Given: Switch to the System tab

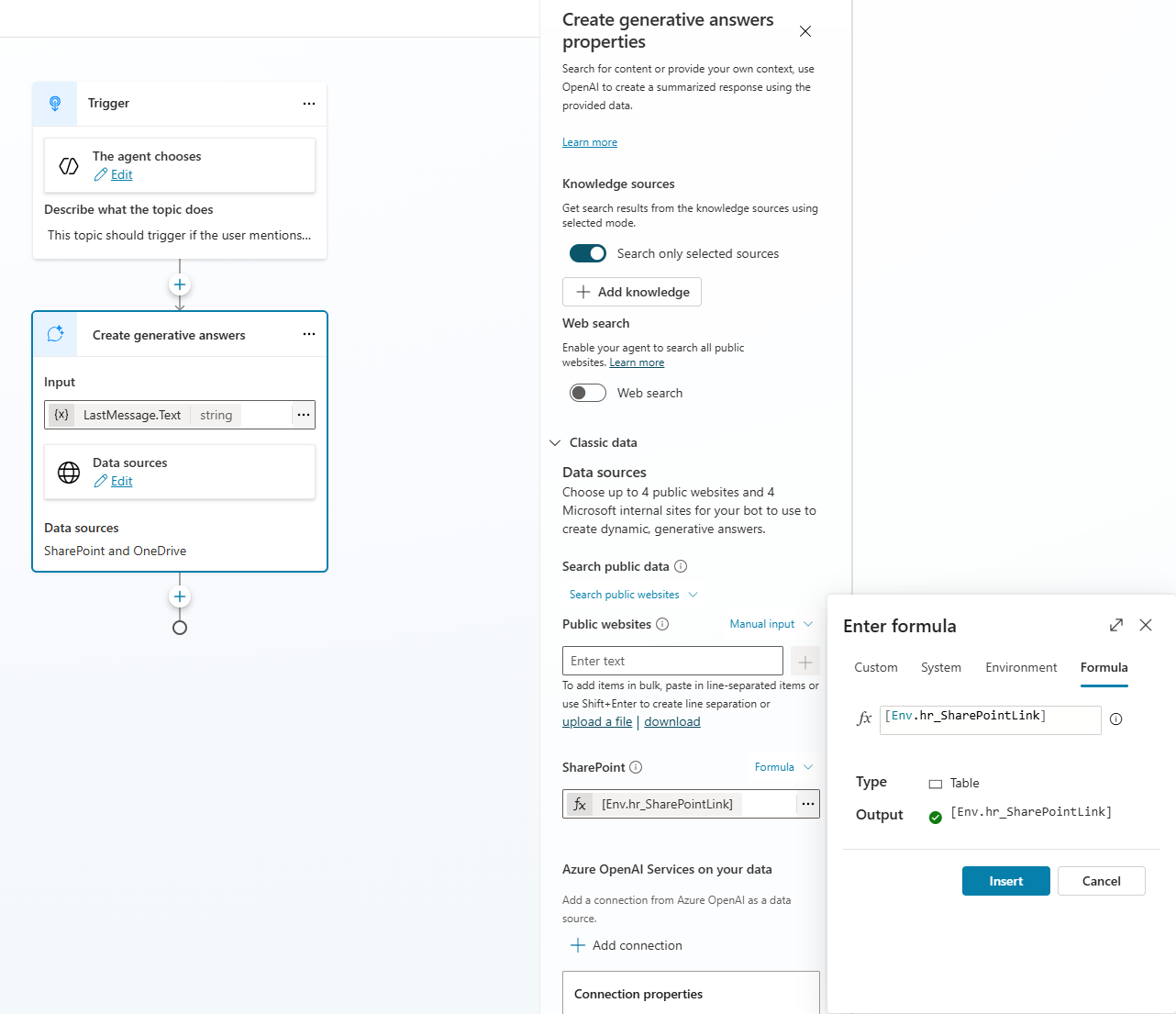Looking at the screenshot, I should [941, 667].
